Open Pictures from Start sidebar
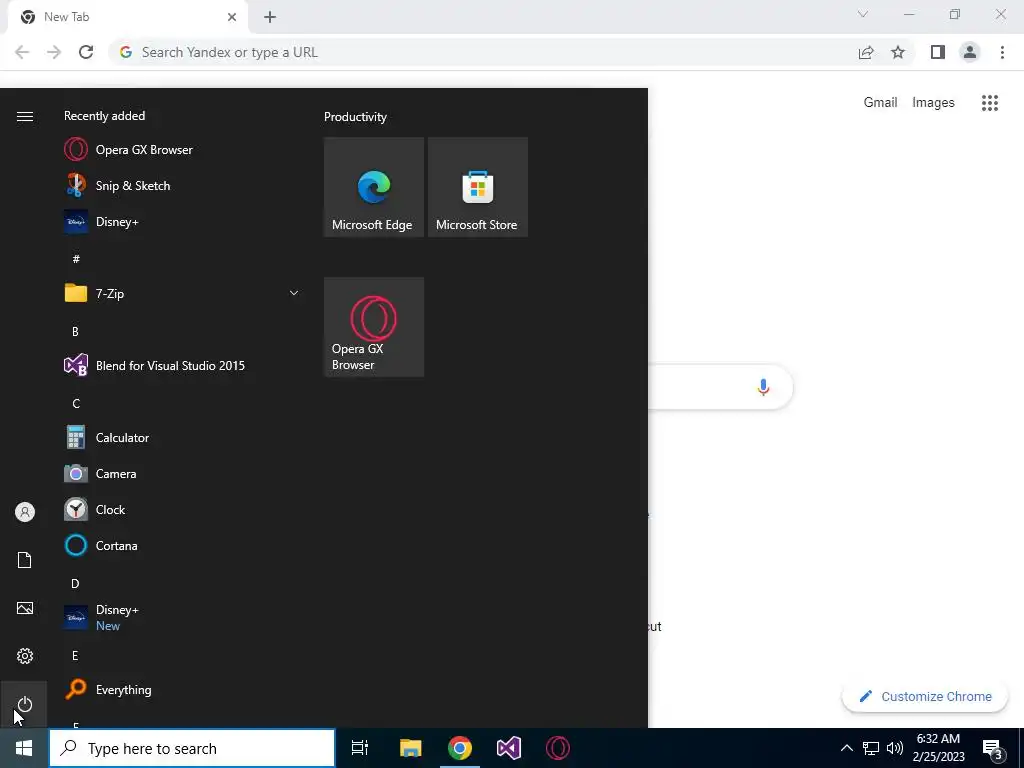Viewport: 1024px width, 768px height. coord(25,608)
